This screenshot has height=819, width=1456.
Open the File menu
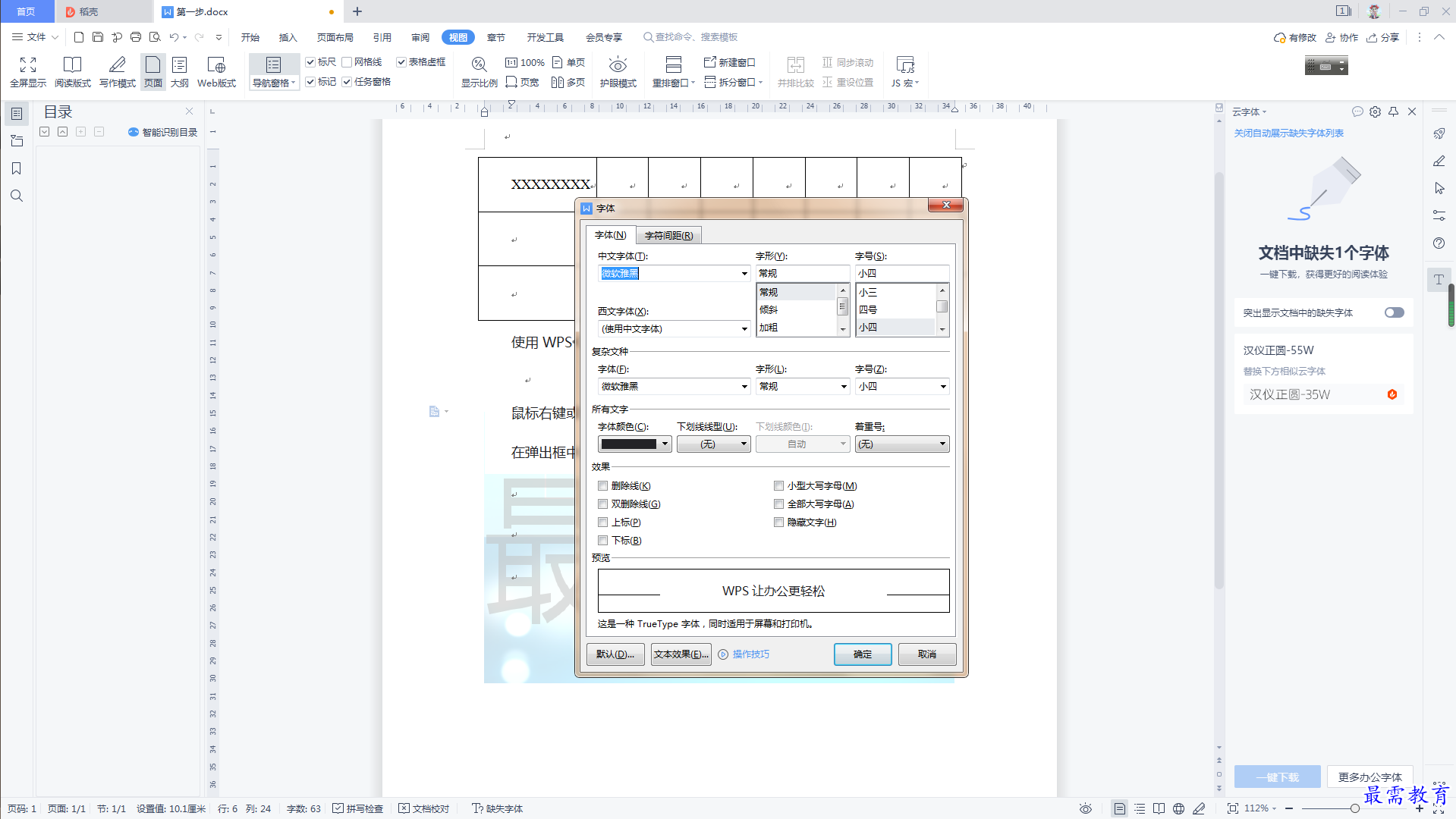coord(35,37)
